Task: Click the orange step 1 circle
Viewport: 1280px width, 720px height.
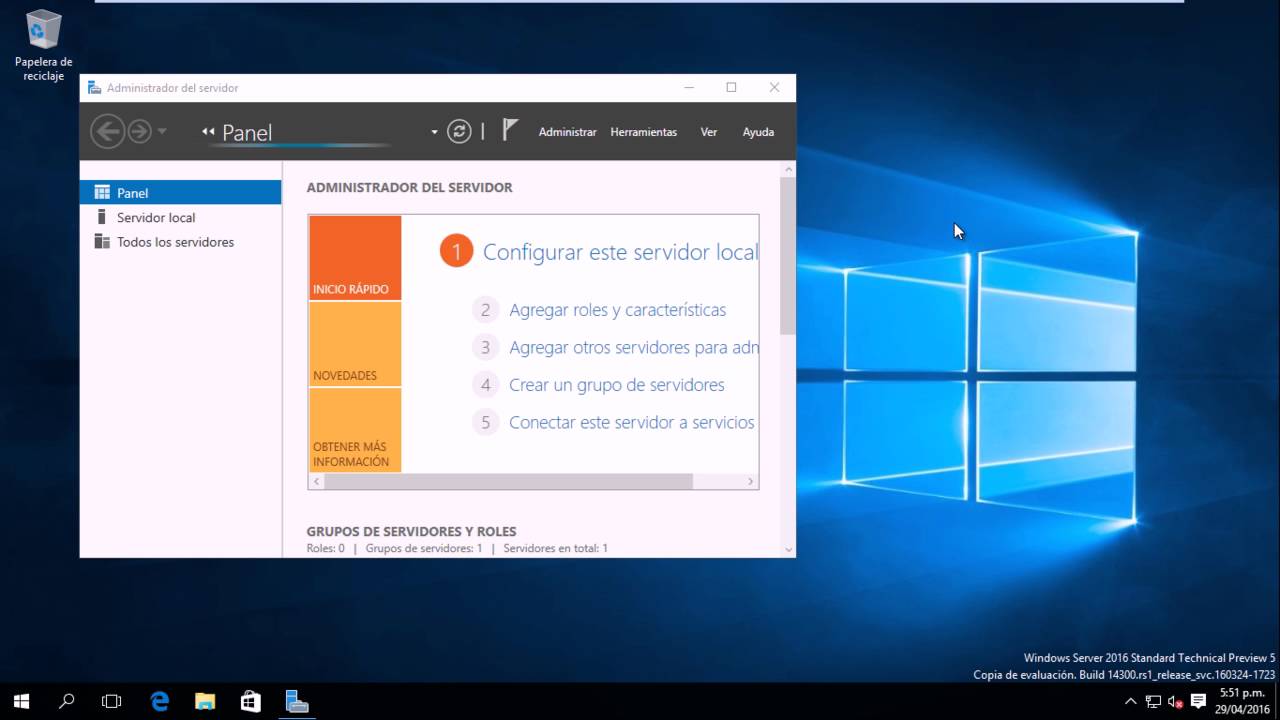Action: pos(456,251)
